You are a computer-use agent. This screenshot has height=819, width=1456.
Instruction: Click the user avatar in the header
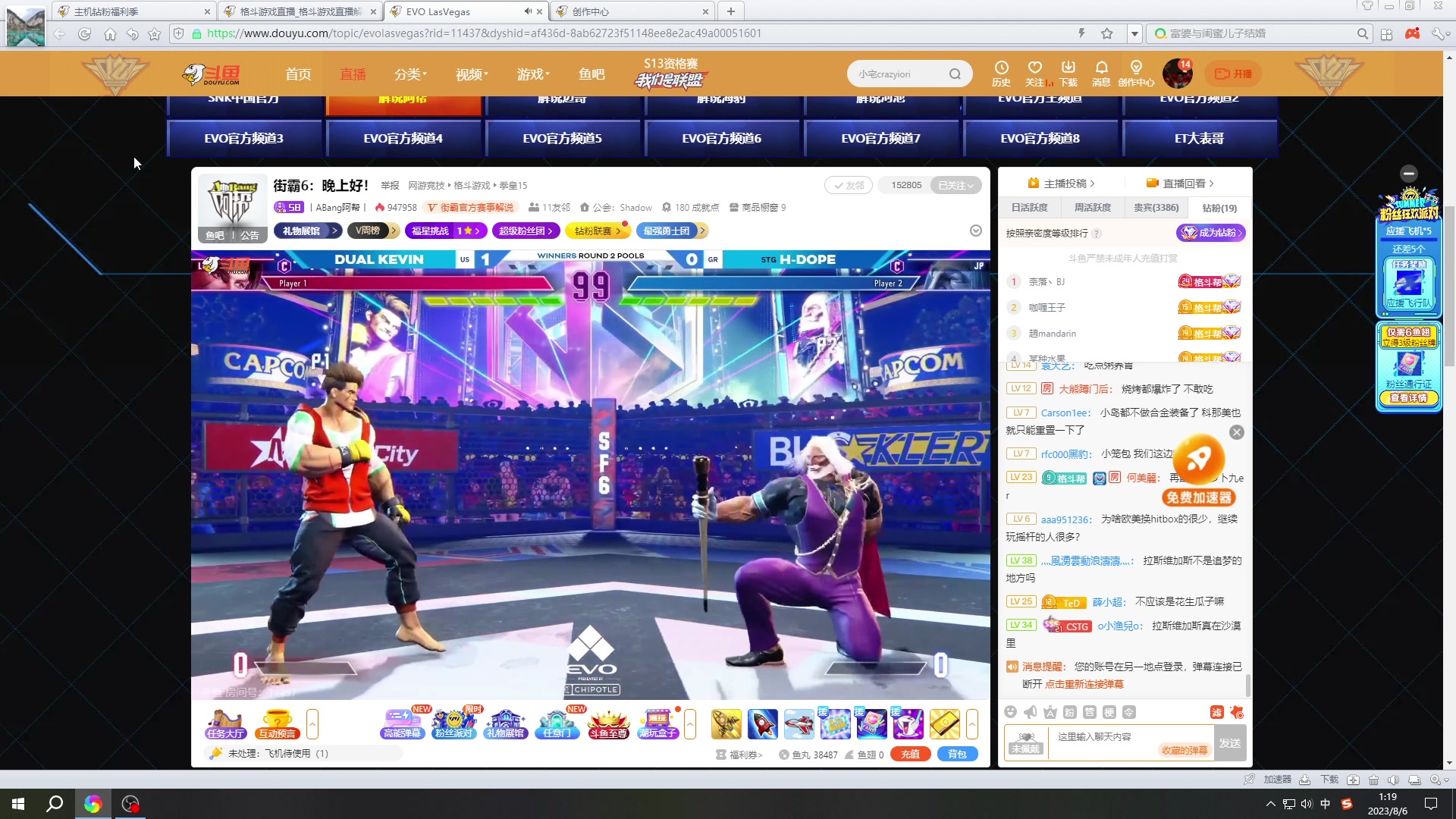[1178, 74]
